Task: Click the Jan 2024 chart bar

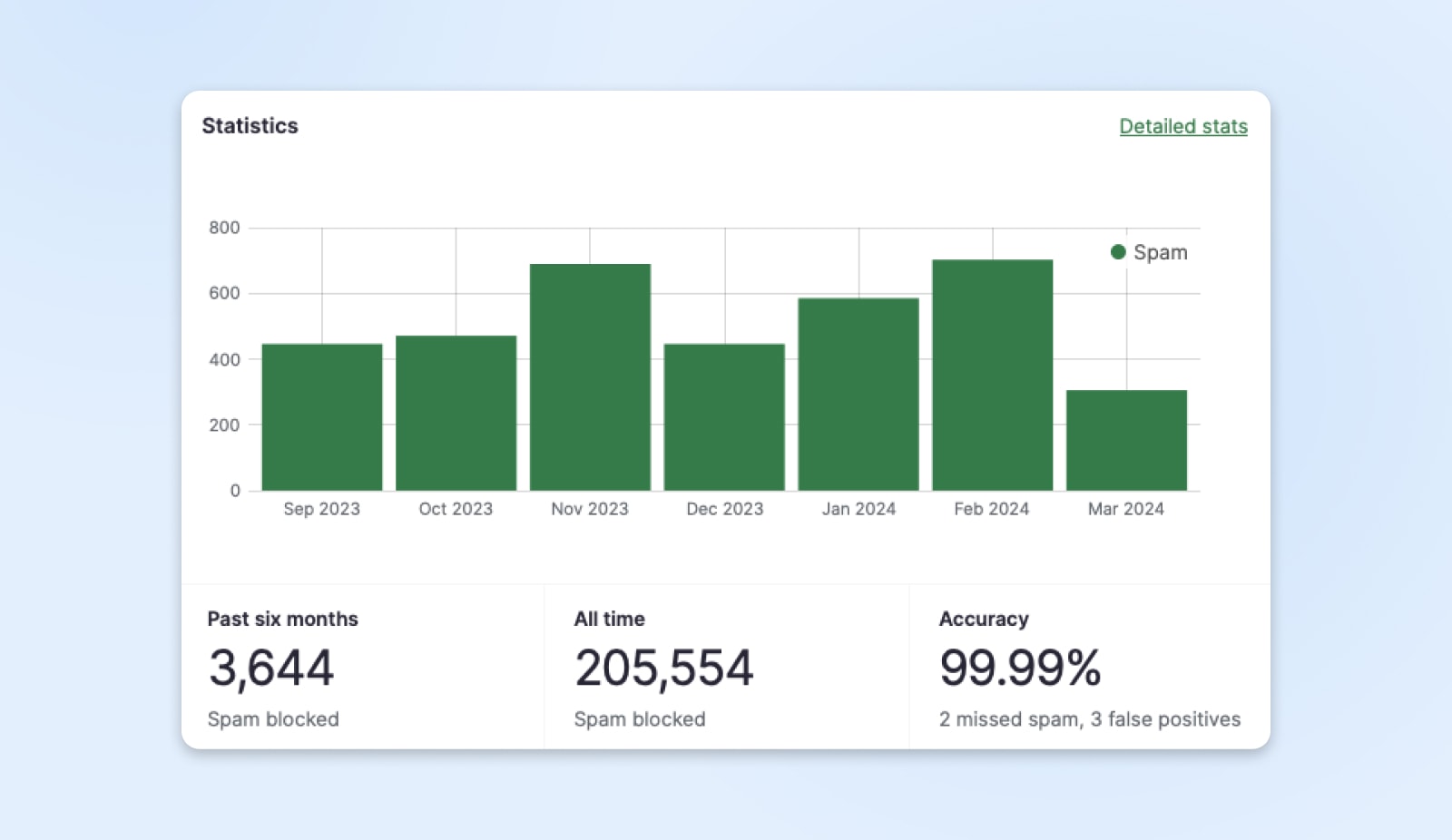Action: pos(858,395)
